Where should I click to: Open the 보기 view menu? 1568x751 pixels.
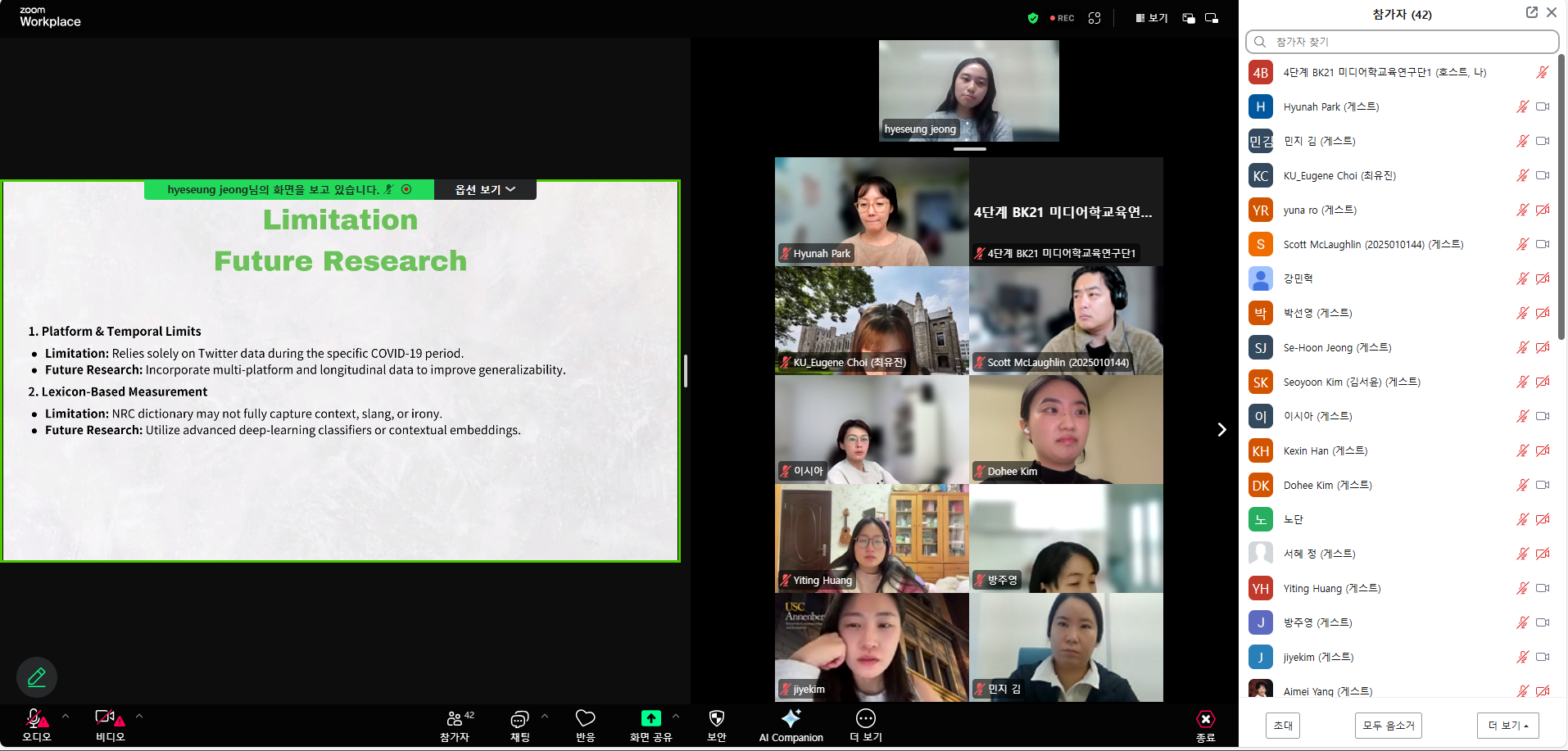tap(1152, 18)
